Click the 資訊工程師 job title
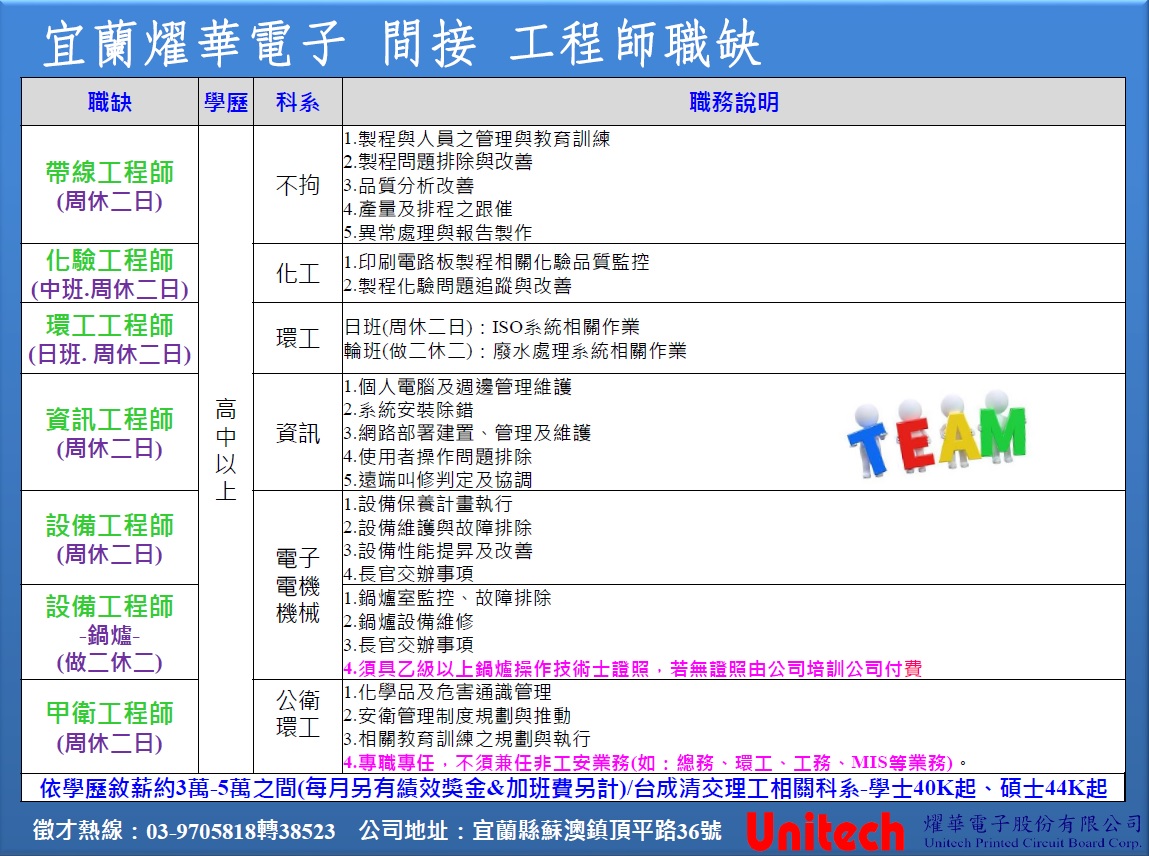 pyautogui.click(x=110, y=419)
